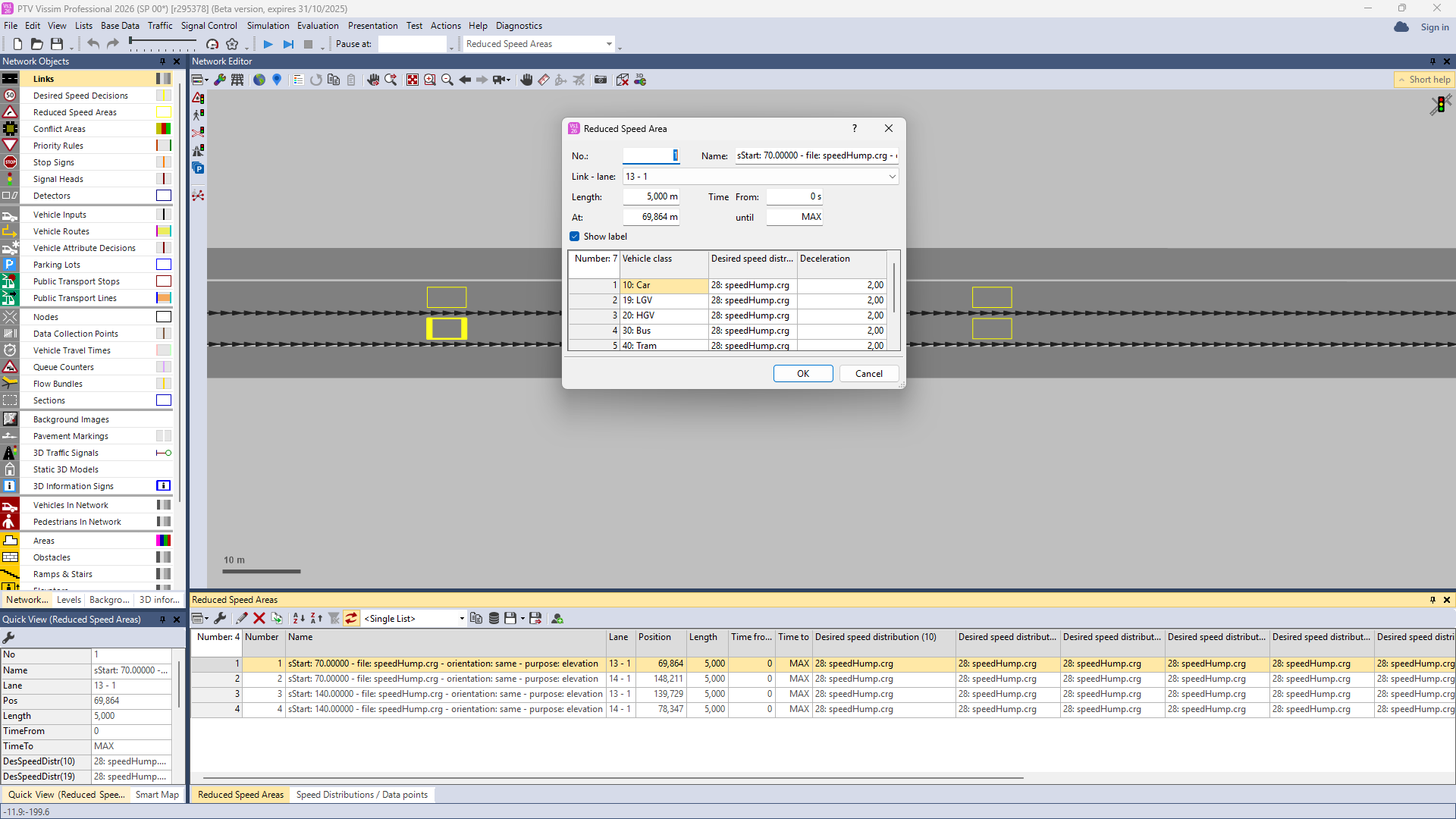Click the delete red X in list toolbar
Viewport: 1456px width, 819px height.
[259, 619]
